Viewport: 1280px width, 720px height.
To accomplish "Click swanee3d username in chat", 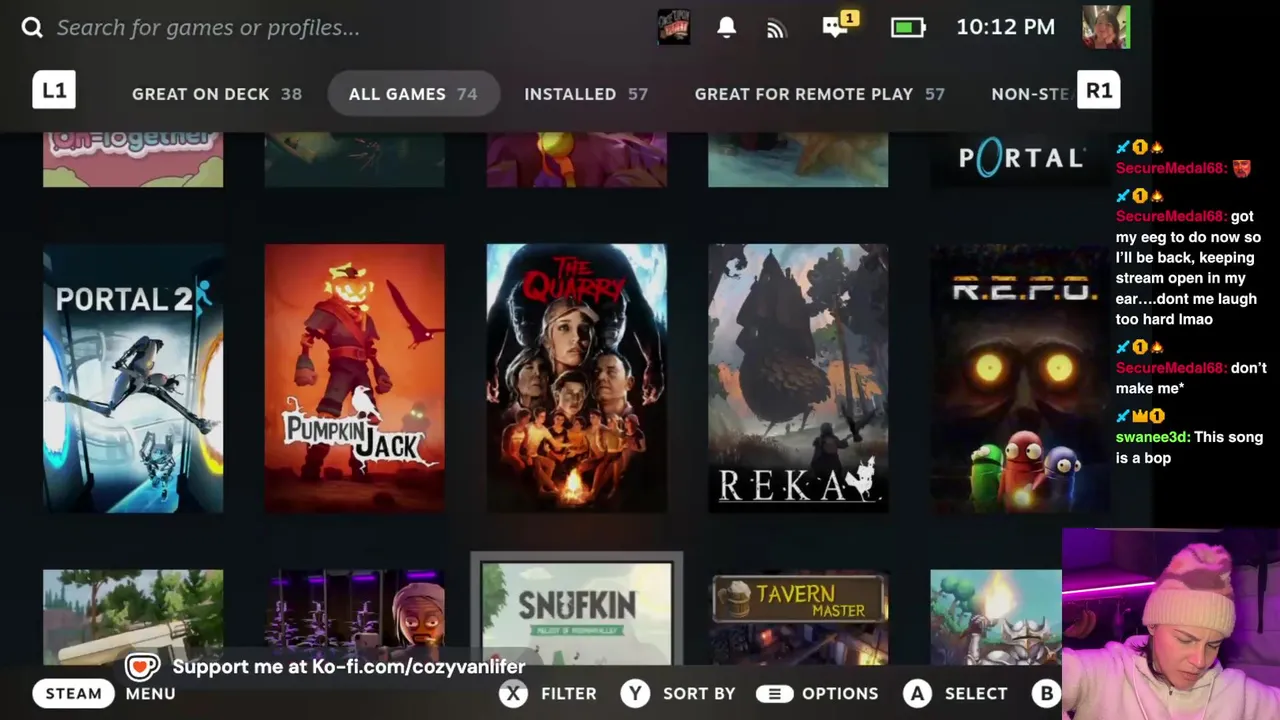I will [x=1151, y=437].
